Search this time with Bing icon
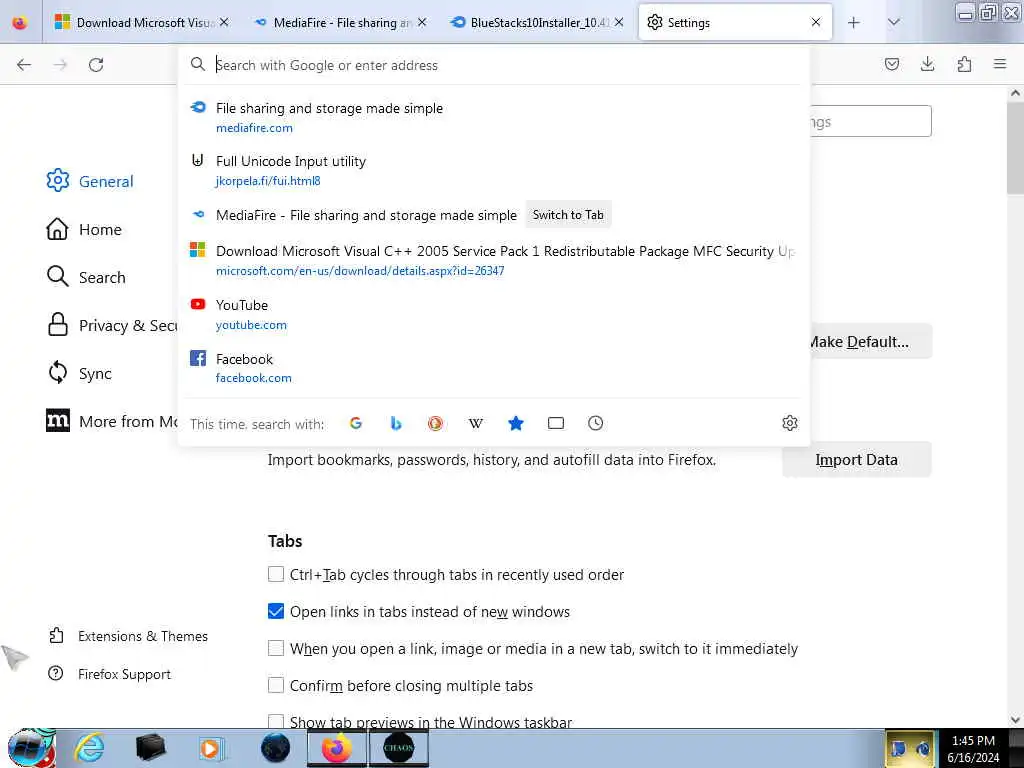 396,423
